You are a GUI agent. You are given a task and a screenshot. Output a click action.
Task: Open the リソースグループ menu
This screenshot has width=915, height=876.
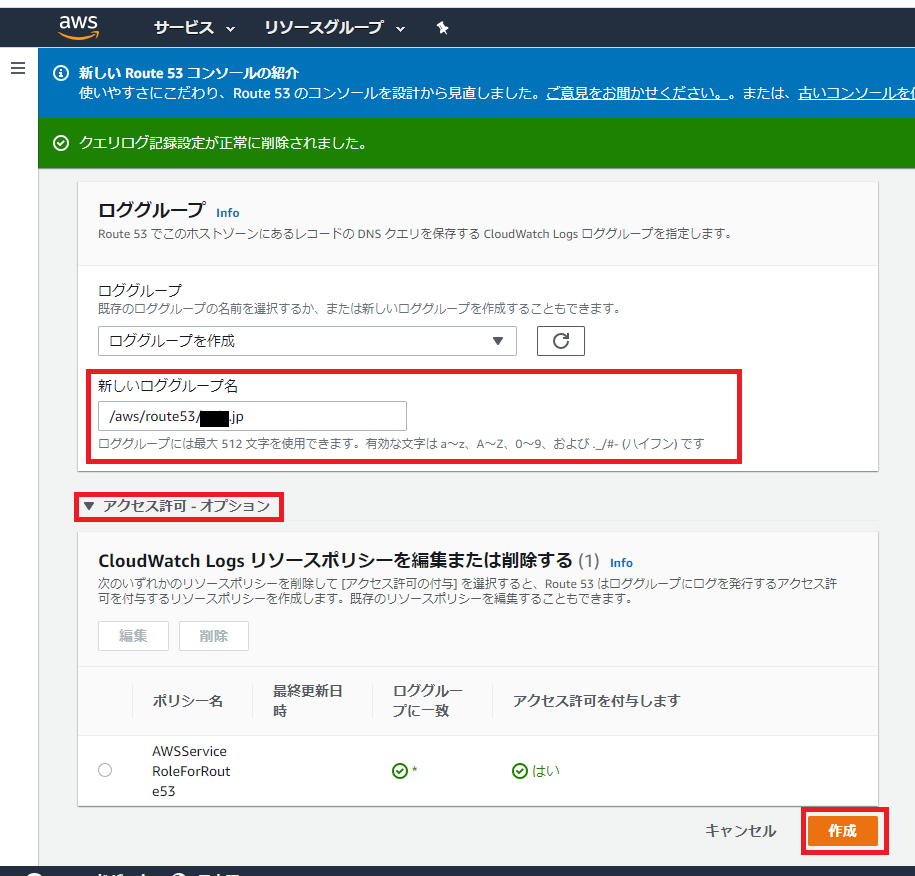(325, 28)
